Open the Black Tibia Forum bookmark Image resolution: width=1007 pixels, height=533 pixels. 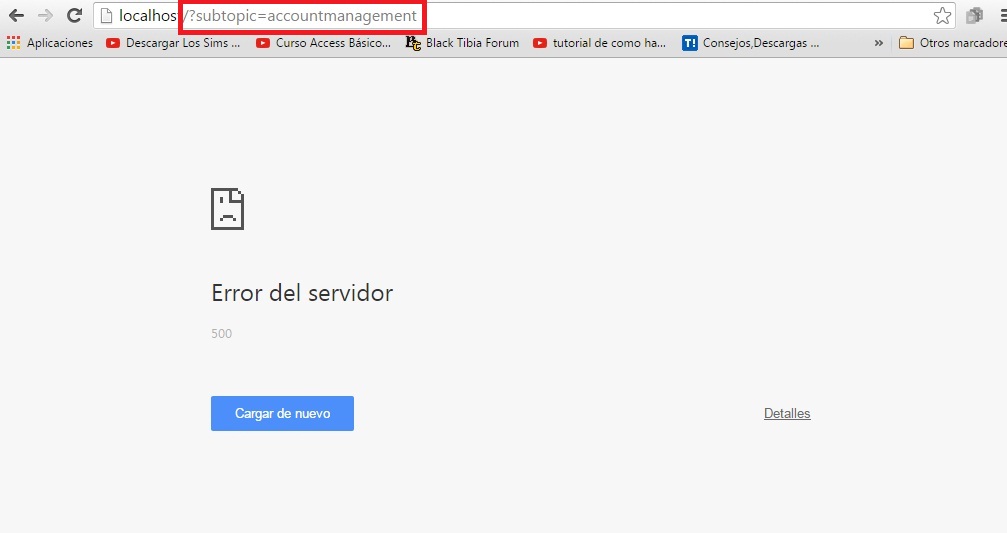(x=462, y=43)
